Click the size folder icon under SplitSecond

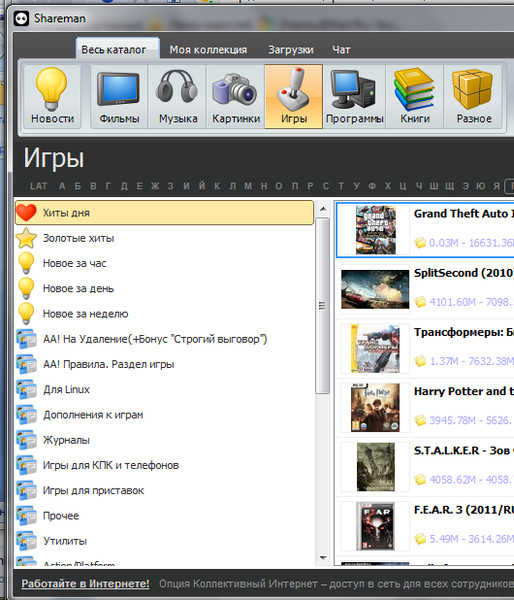point(420,302)
